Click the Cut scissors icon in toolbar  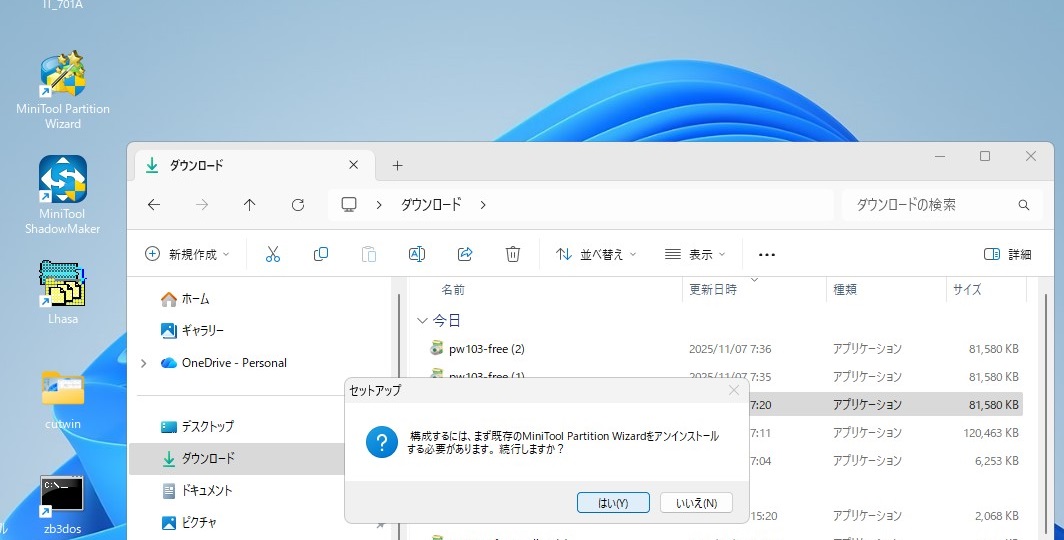(273, 254)
